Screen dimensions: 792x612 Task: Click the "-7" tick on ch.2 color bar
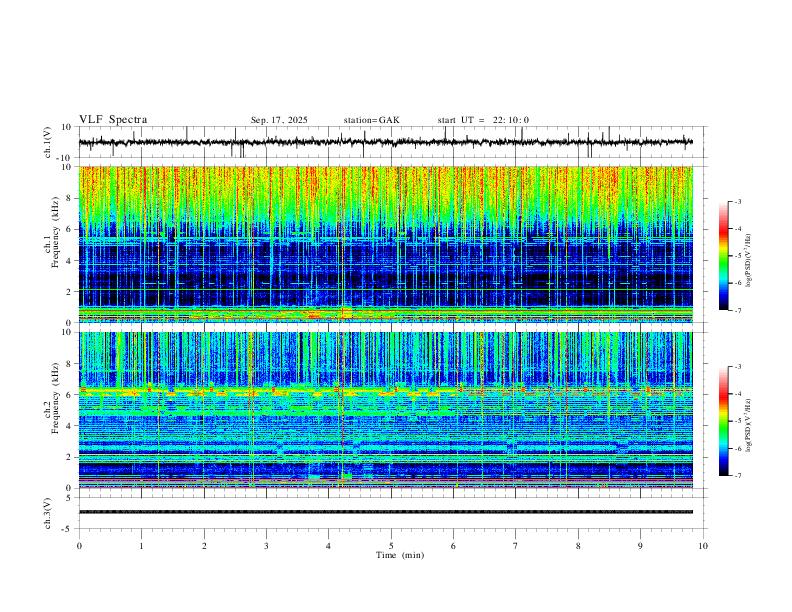(738, 475)
